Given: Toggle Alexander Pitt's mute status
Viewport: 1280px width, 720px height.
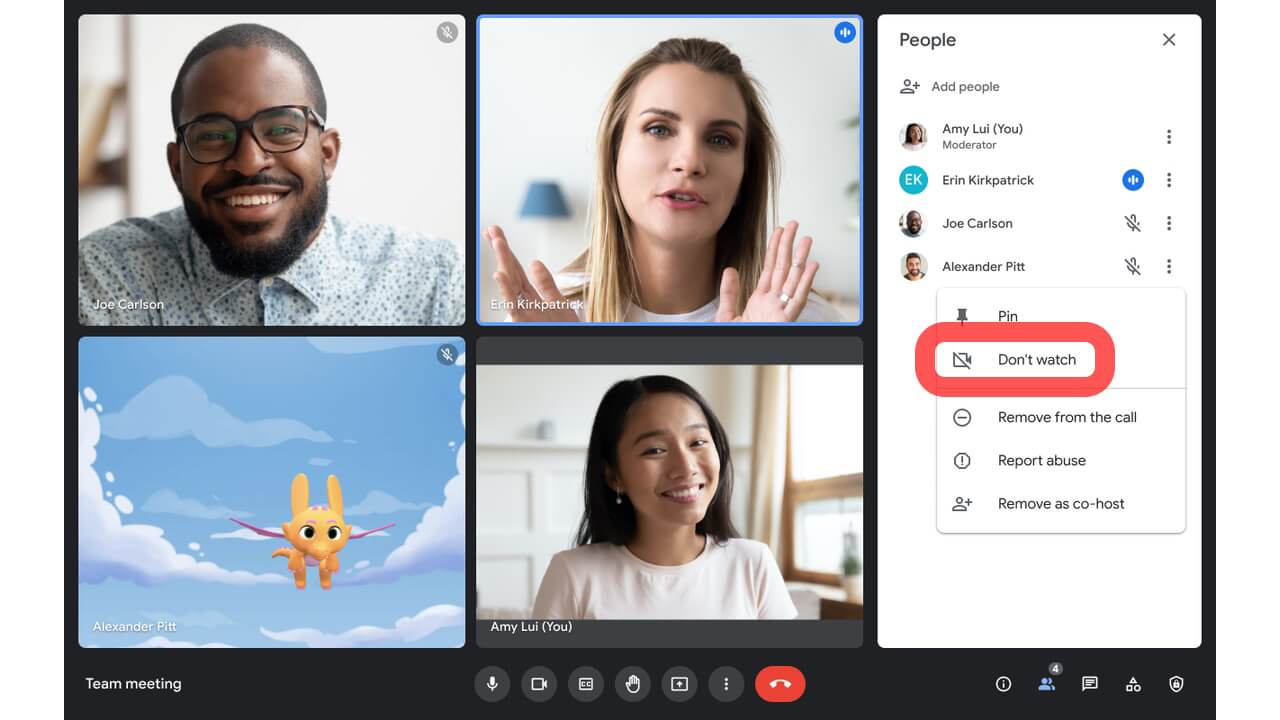Looking at the screenshot, I should point(1133,266).
